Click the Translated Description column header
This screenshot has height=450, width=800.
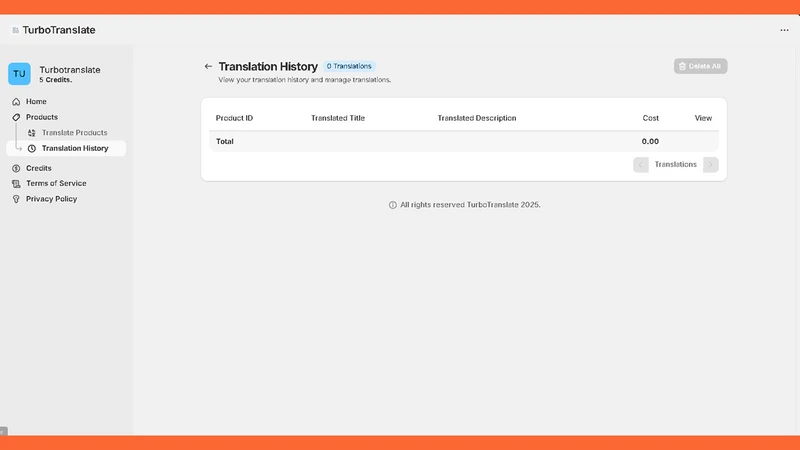(477, 118)
